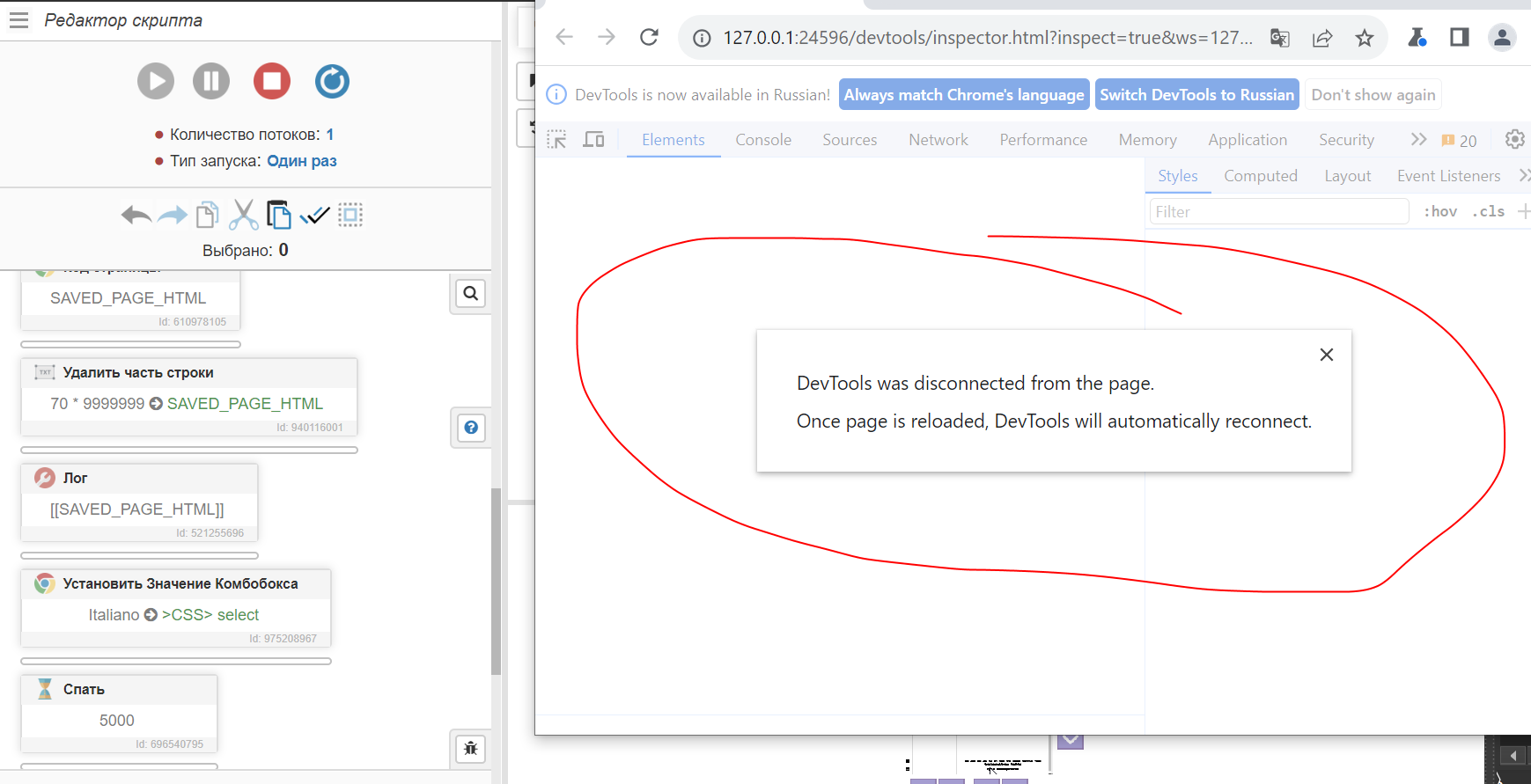Click the blue restart script icon
1531x784 pixels.
(332, 81)
